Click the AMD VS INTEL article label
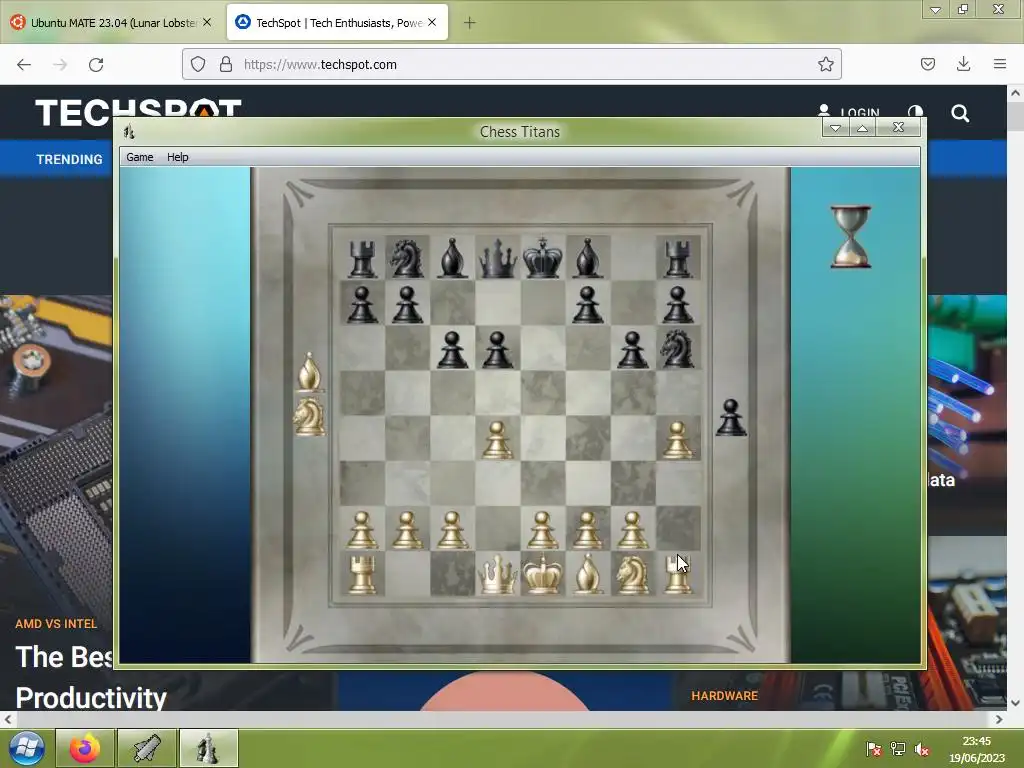The width and height of the screenshot is (1024, 768). click(56, 624)
